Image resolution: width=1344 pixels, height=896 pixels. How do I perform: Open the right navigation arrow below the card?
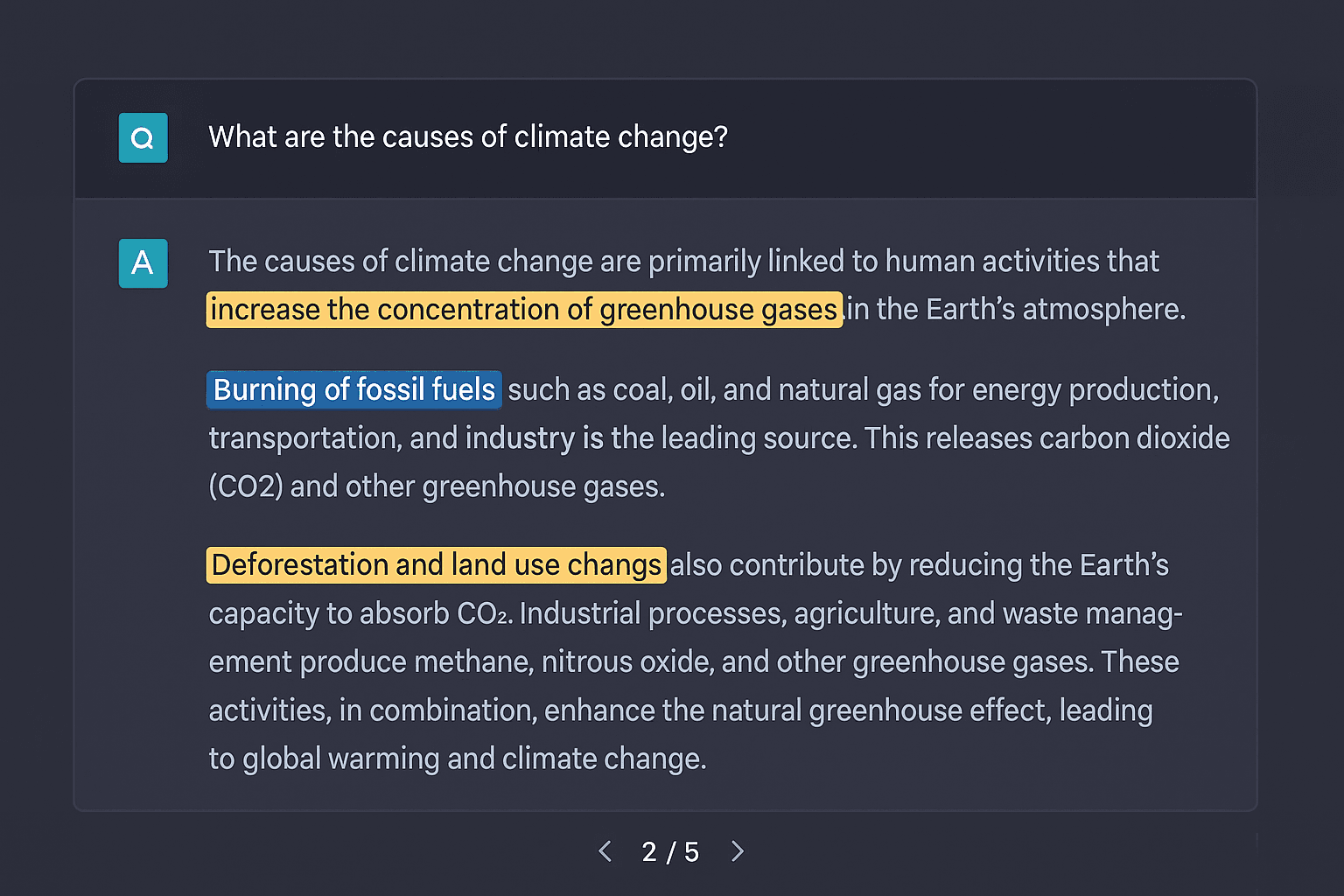pyautogui.click(x=737, y=851)
